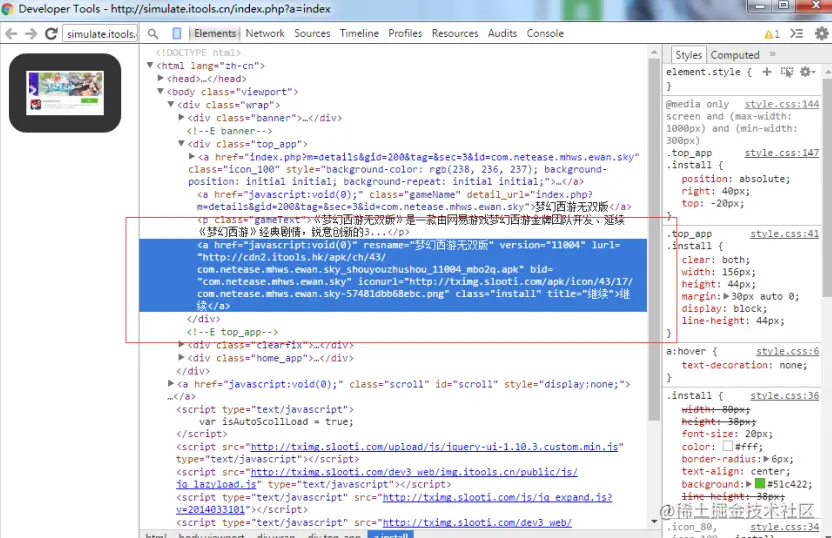Image resolution: width=832 pixels, height=538 pixels.
Task: Expand the div class="home_app" node
Action: [181, 358]
